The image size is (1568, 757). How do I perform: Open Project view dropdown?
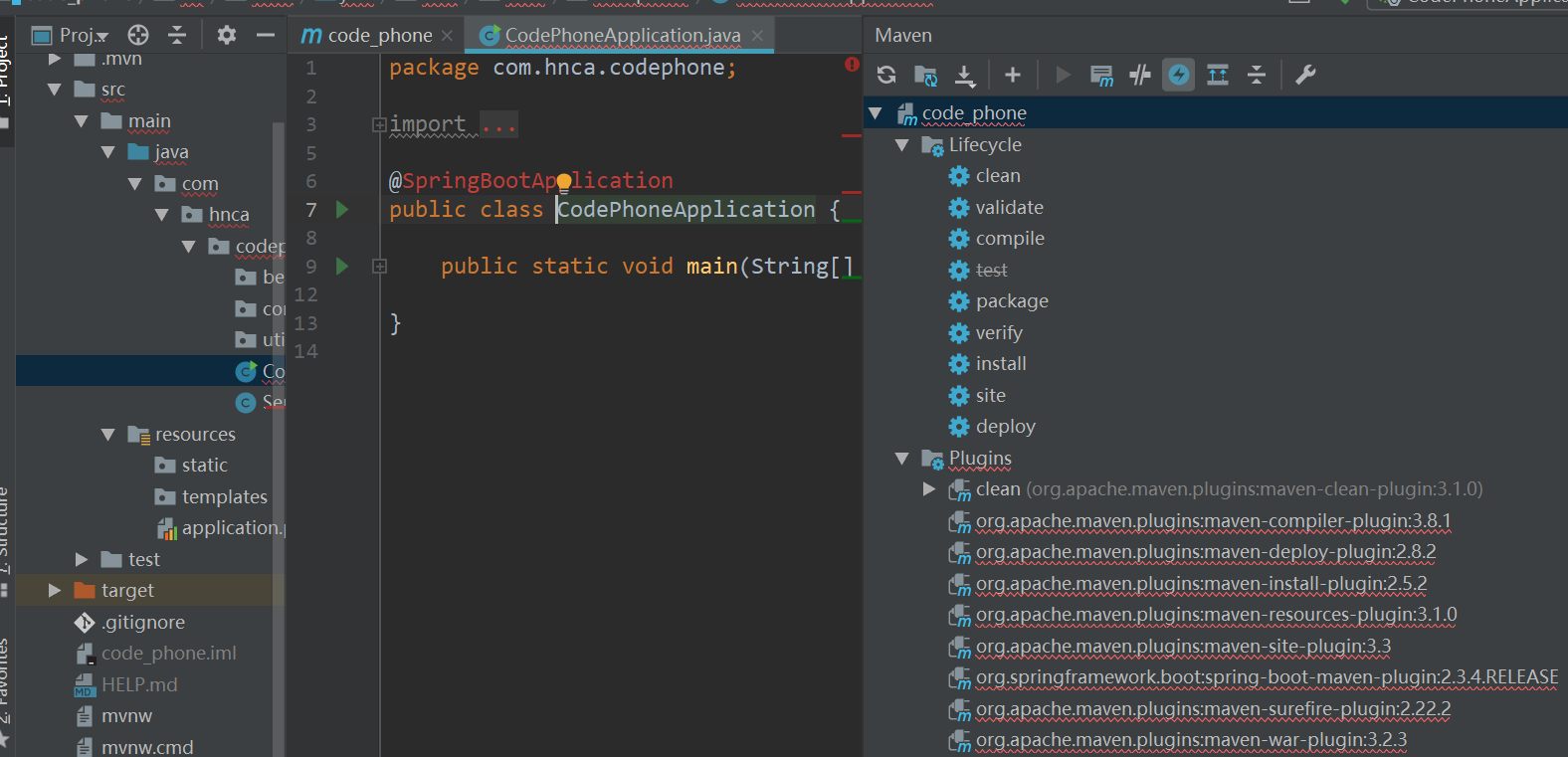70,36
